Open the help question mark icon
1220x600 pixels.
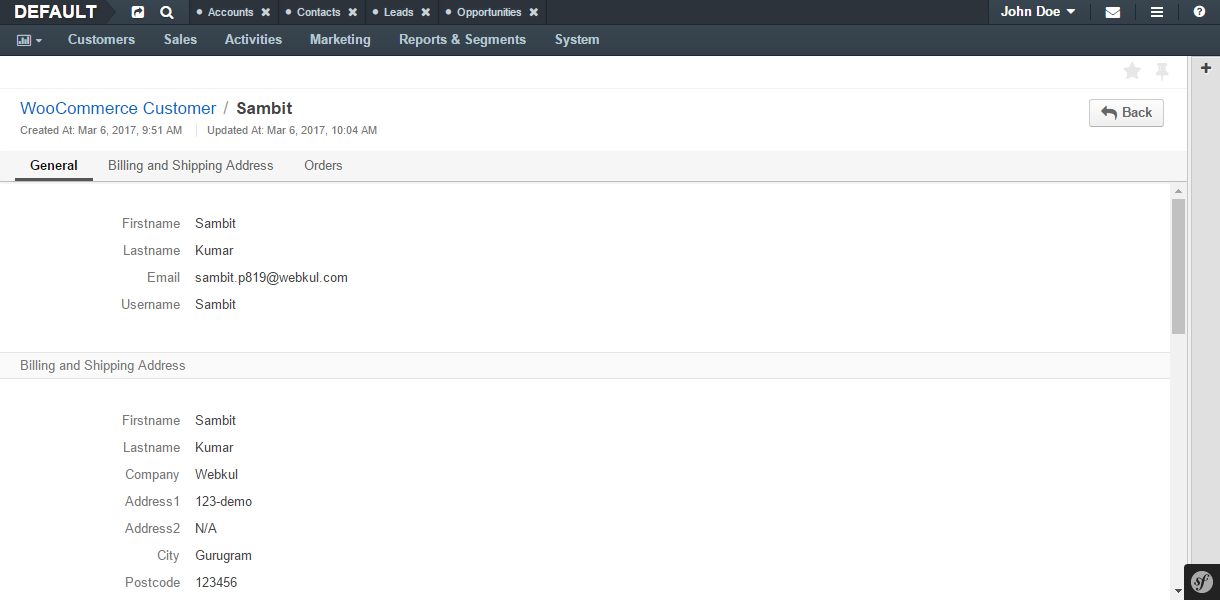pyautogui.click(x=1199, y=12)
